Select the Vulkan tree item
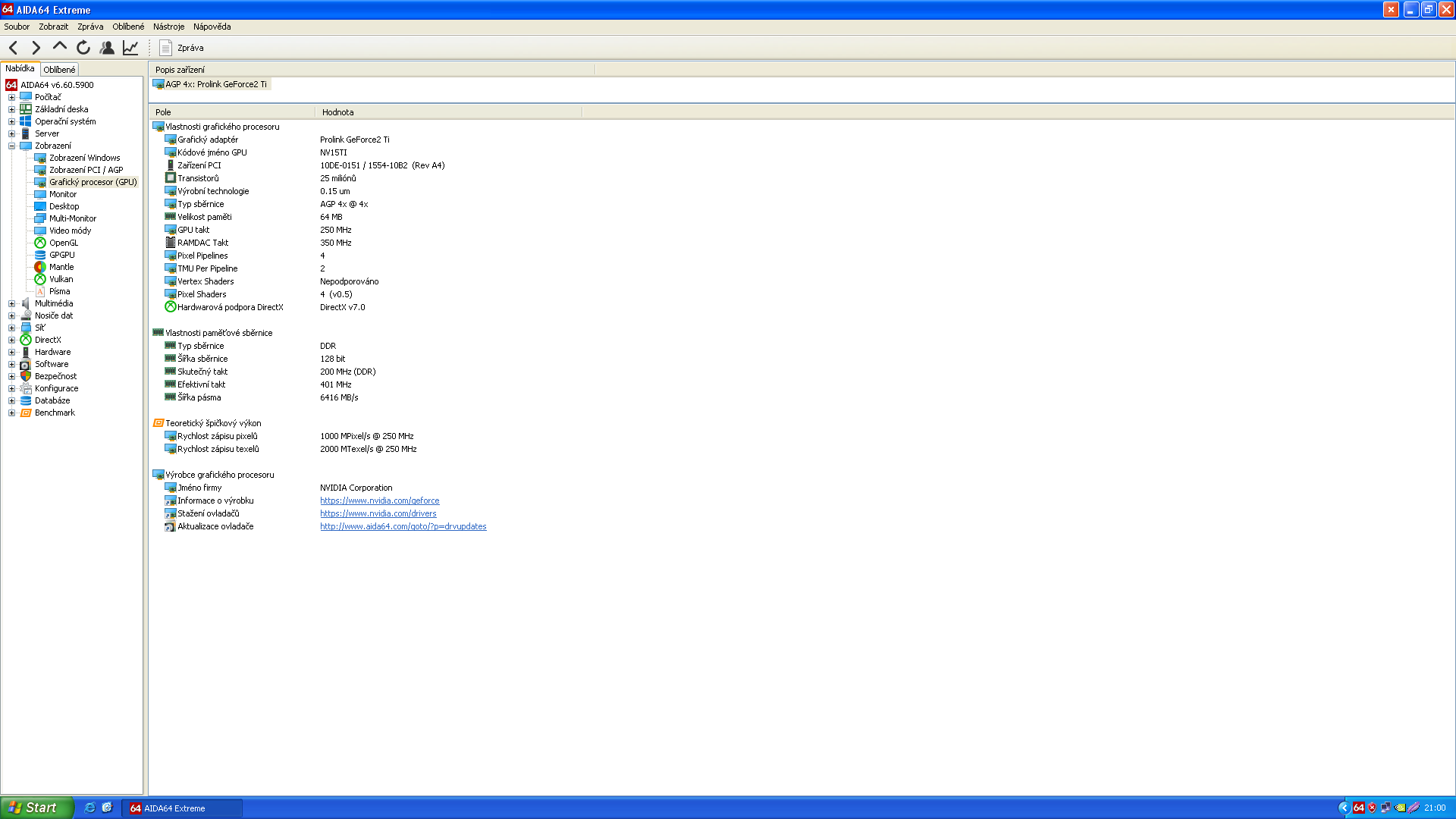Viewport: 1456px width, 819px height. click(61, 279)
